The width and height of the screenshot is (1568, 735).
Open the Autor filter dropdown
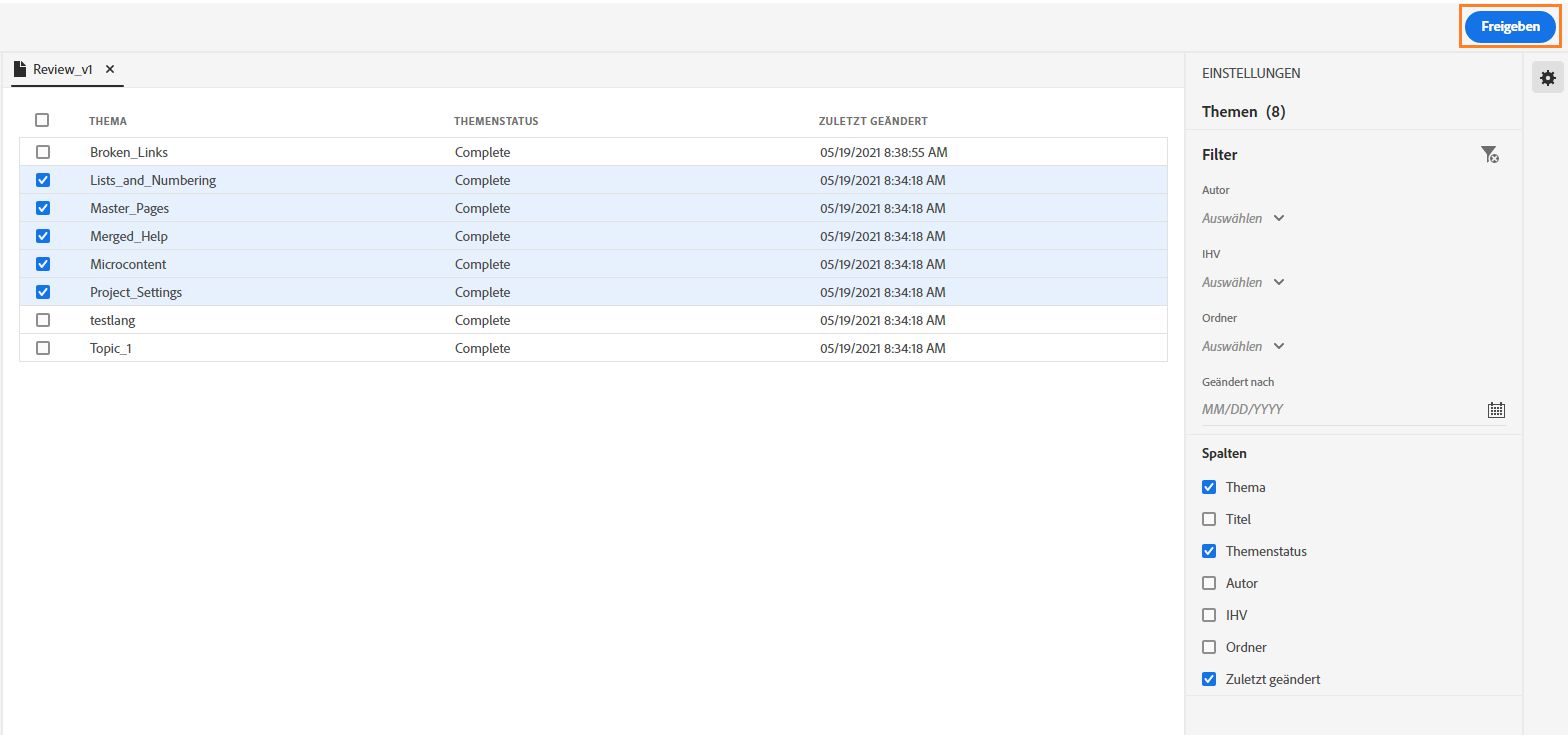(x=1243, y=218)
